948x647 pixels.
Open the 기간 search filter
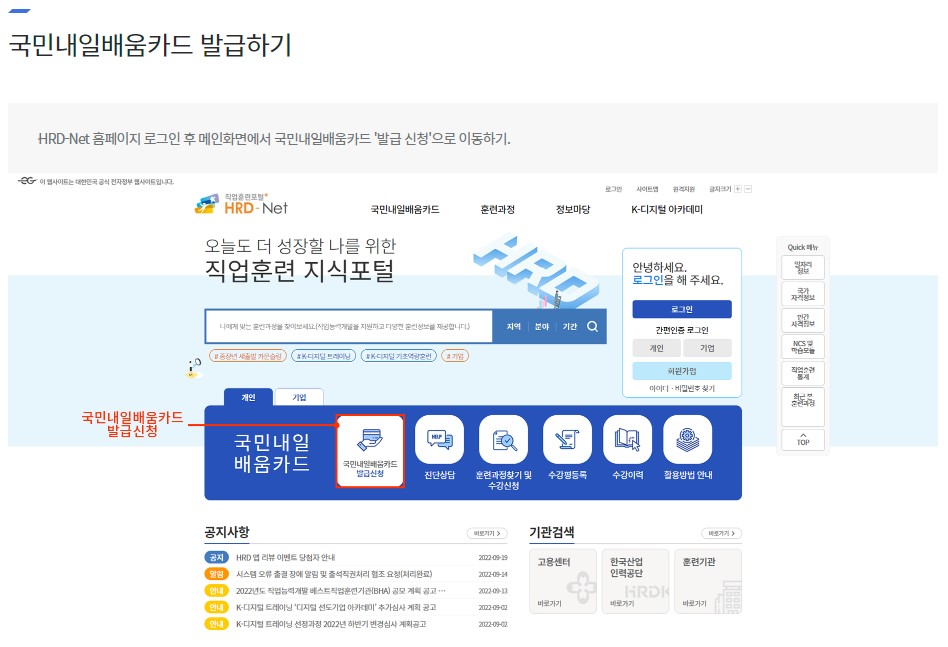[570, 327]
